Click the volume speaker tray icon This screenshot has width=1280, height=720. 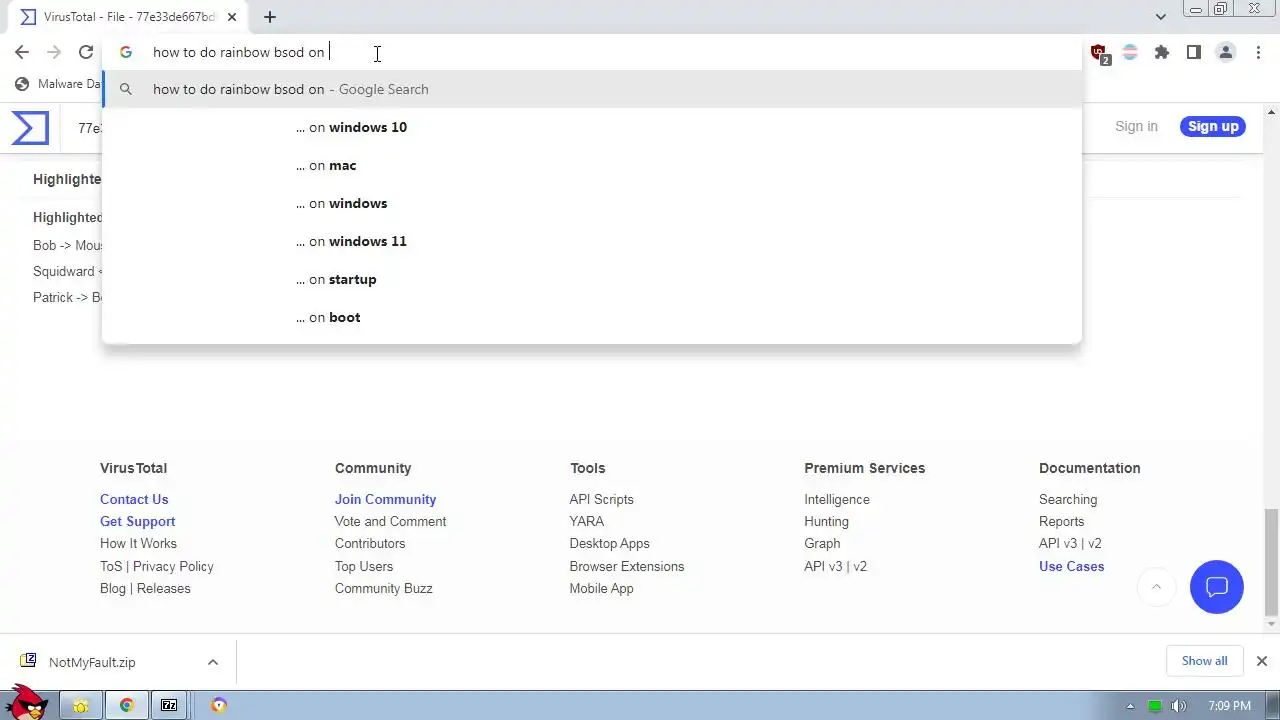click(1179, 706)
